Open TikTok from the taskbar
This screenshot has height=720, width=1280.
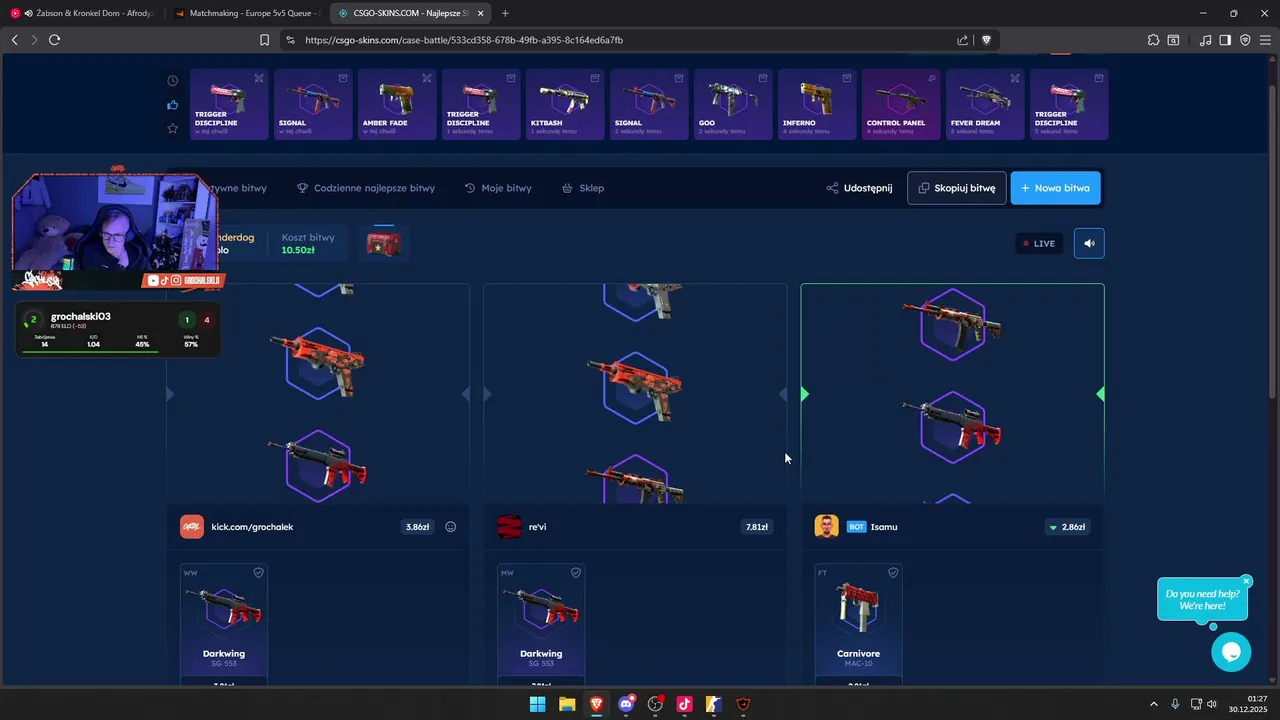coord(684,704)
